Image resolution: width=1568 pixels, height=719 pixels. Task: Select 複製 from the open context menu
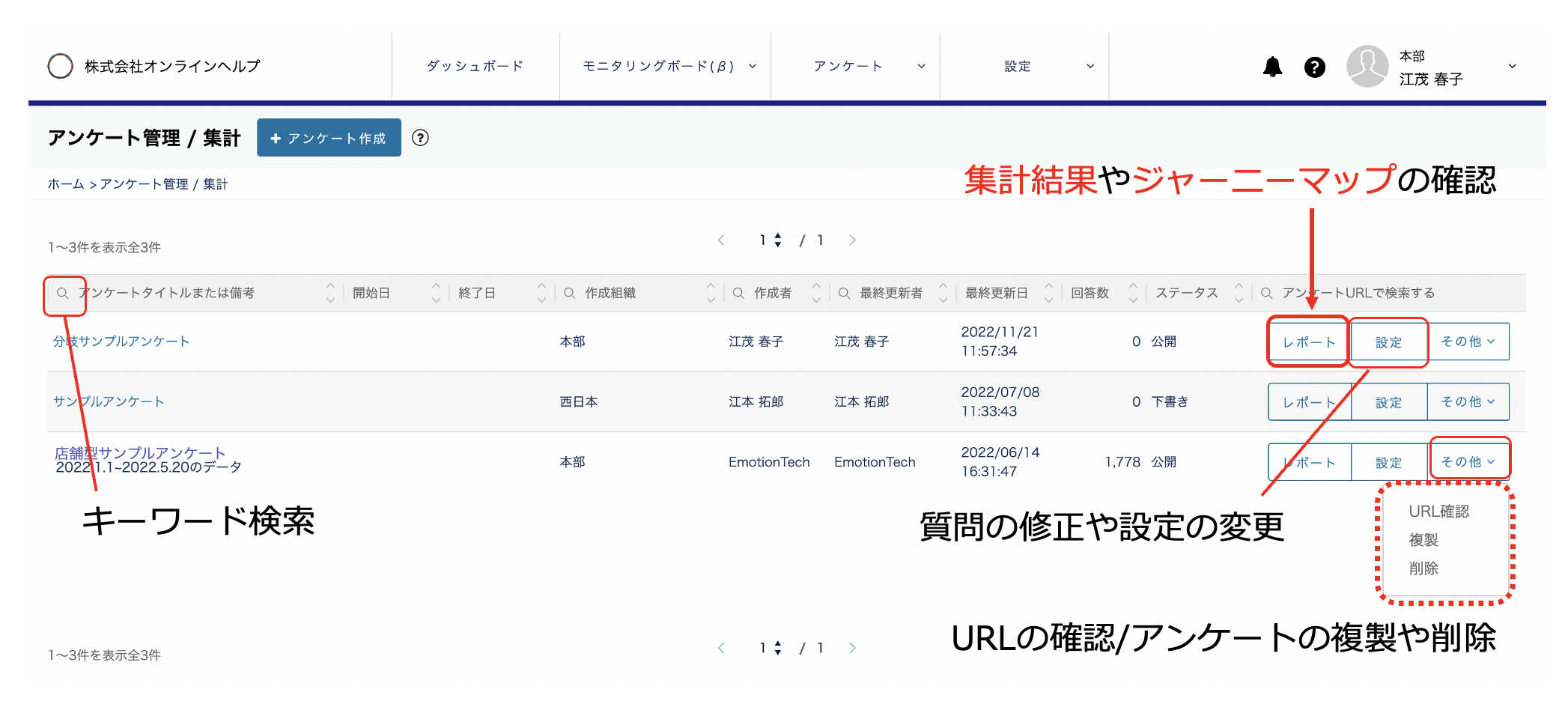coord(1425,539)
